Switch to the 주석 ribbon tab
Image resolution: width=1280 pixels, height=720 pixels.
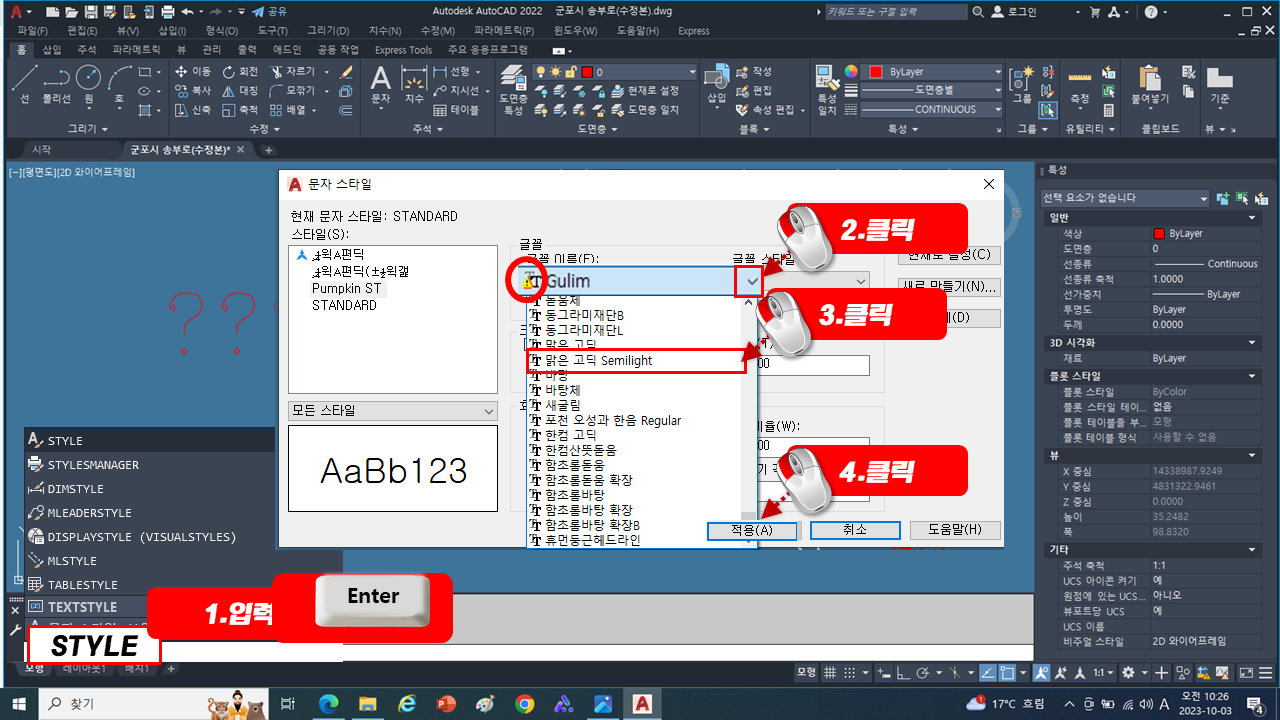(x=86, y=49)
